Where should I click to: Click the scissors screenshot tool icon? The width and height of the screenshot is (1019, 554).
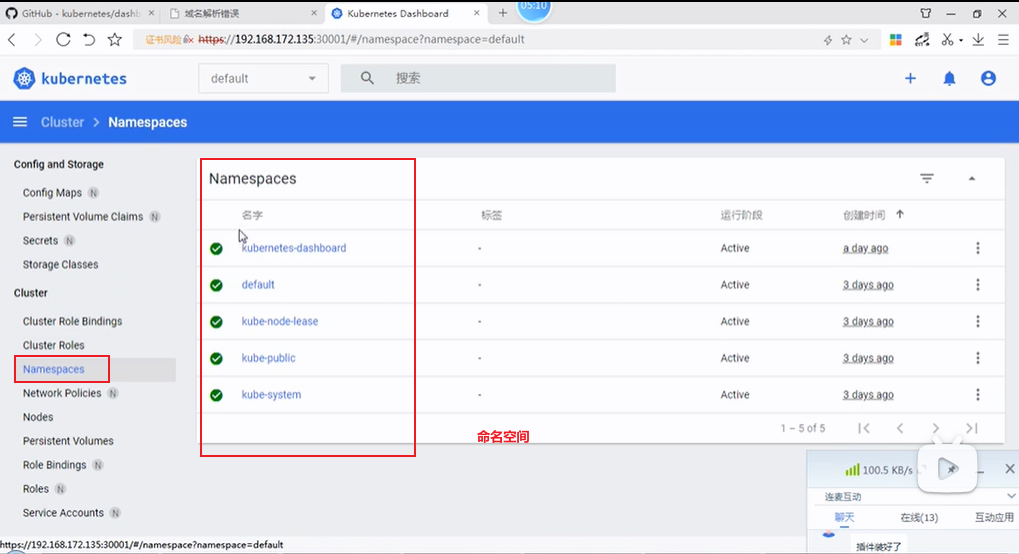[x=948, y=40]
